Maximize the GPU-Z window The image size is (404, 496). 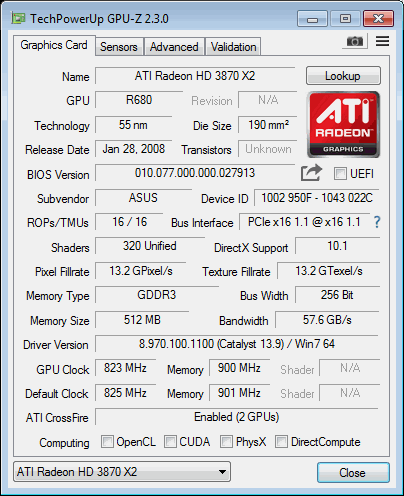(x=345, y=19)
